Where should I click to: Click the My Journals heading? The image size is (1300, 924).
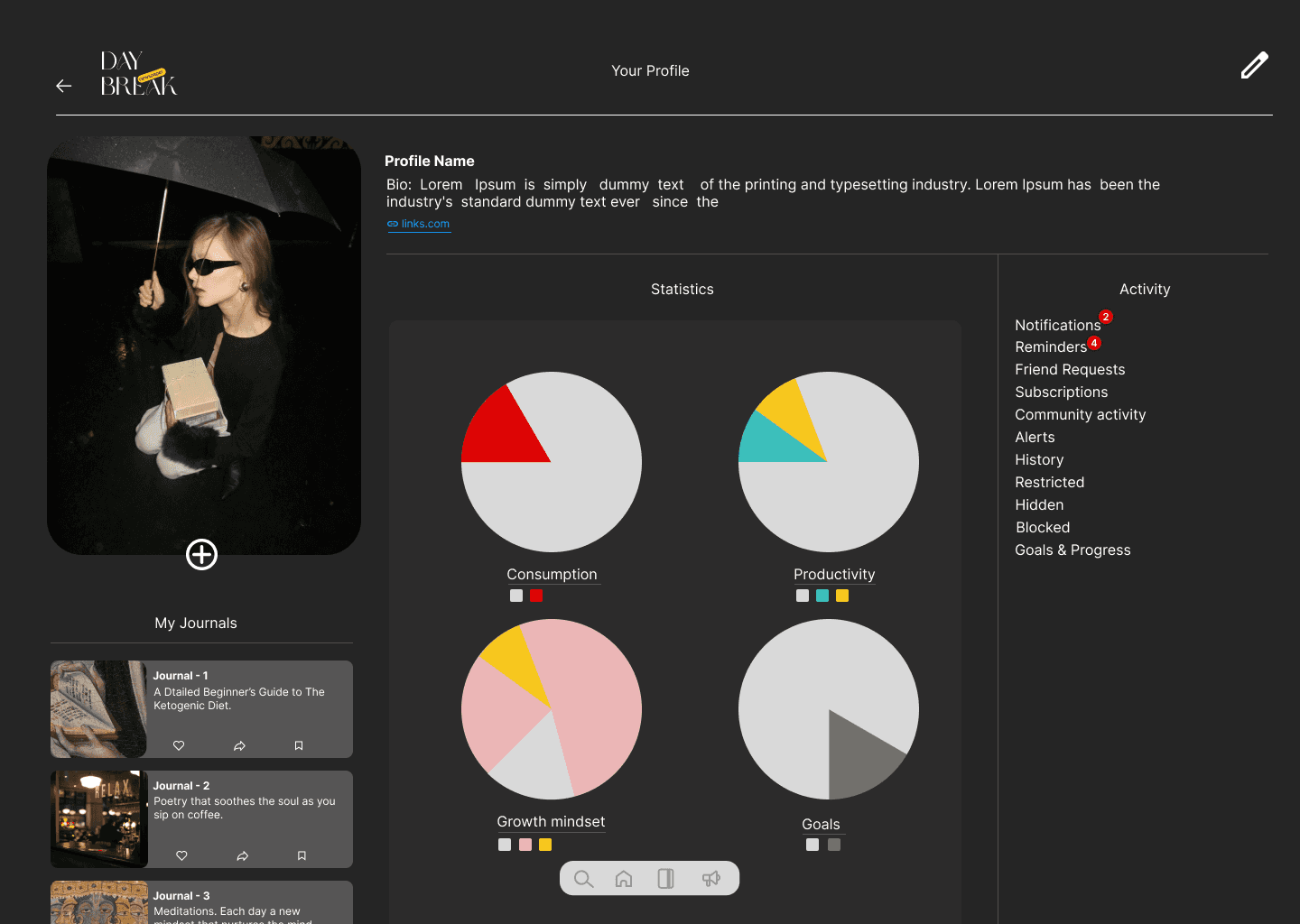(196, 623)
